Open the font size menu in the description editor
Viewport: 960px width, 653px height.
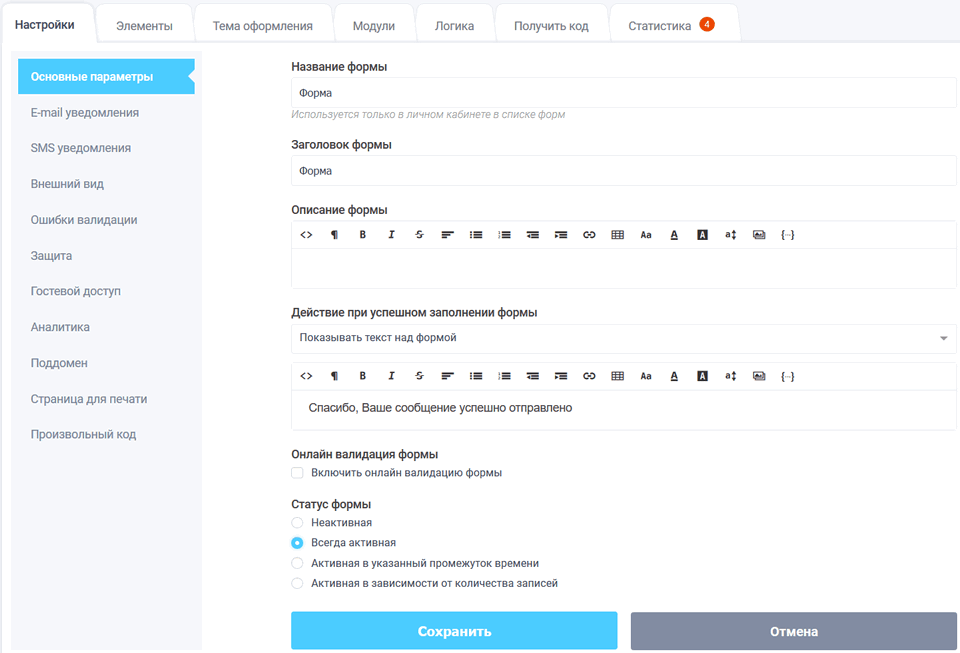pos(646,235)
